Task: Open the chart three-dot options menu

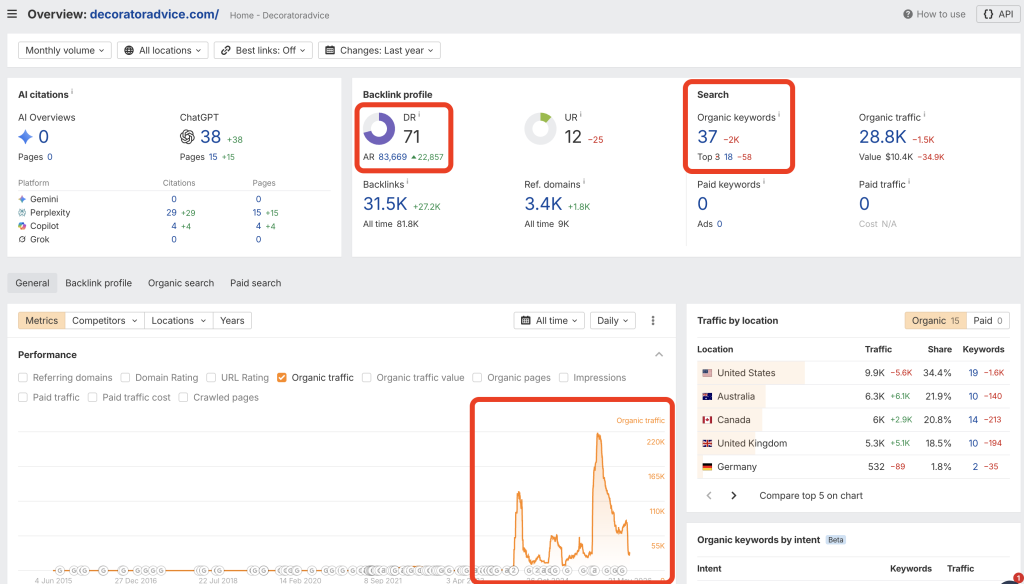Action: 652,321
